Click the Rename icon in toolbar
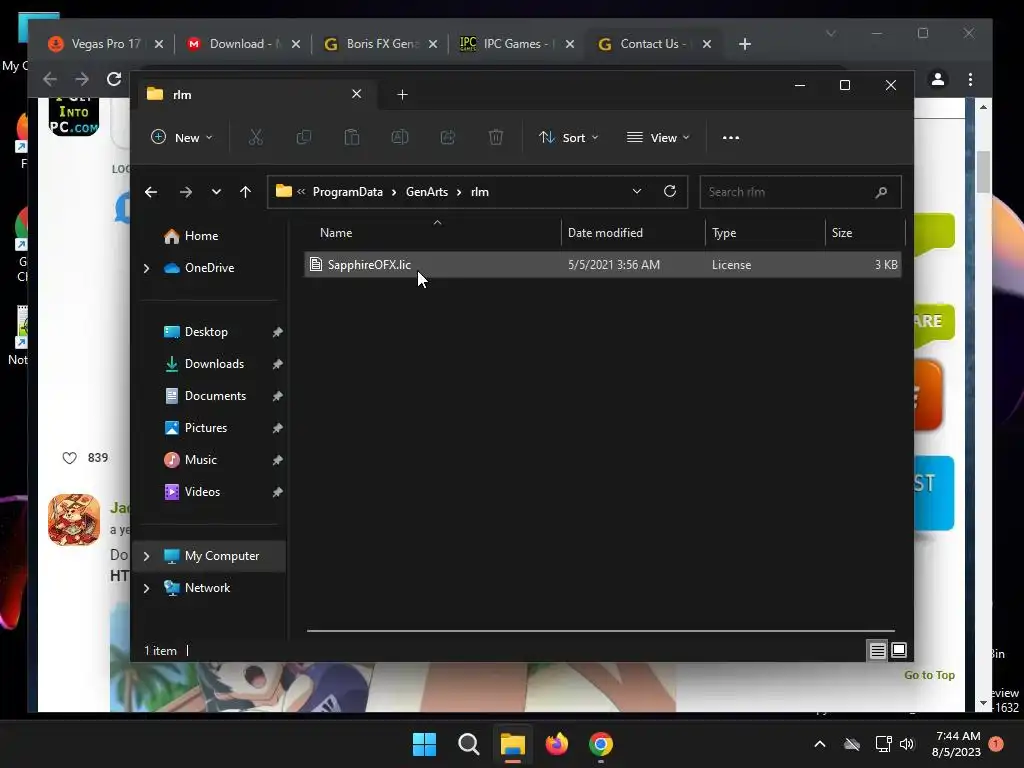Viewport: 1024px width, 768px height. click(x=400, y=138)
